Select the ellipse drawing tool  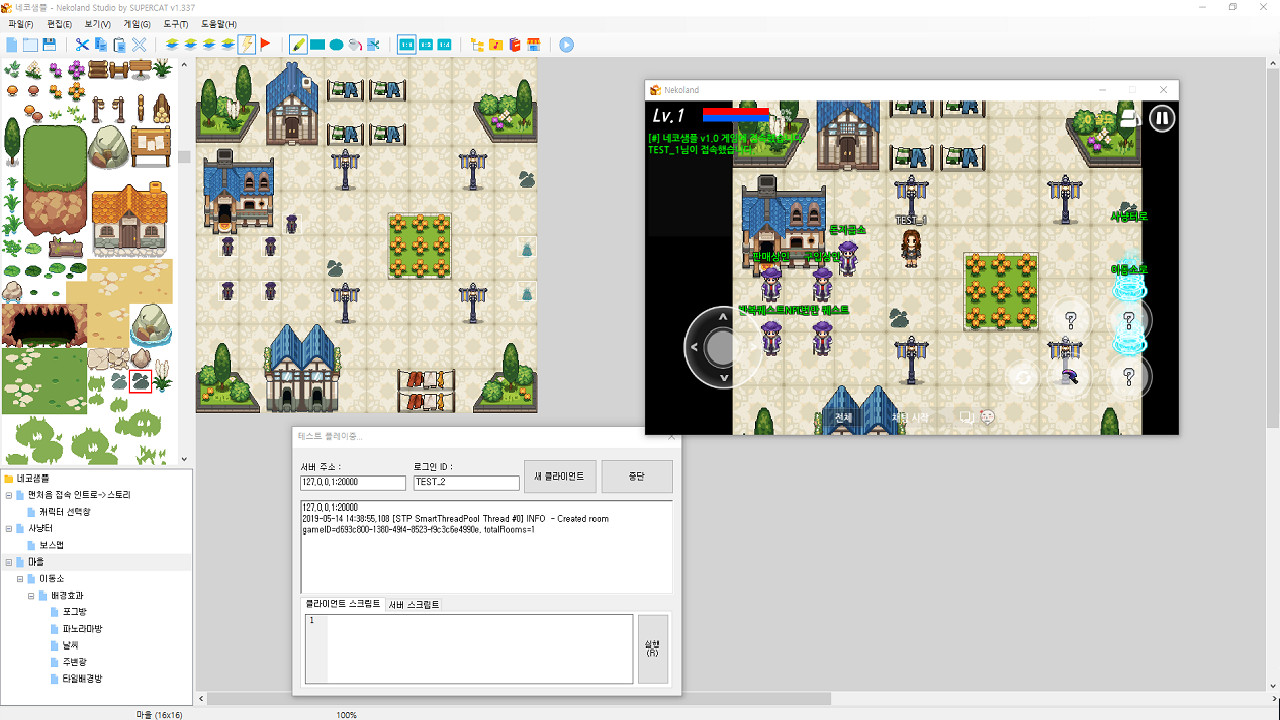coord(336,44)
